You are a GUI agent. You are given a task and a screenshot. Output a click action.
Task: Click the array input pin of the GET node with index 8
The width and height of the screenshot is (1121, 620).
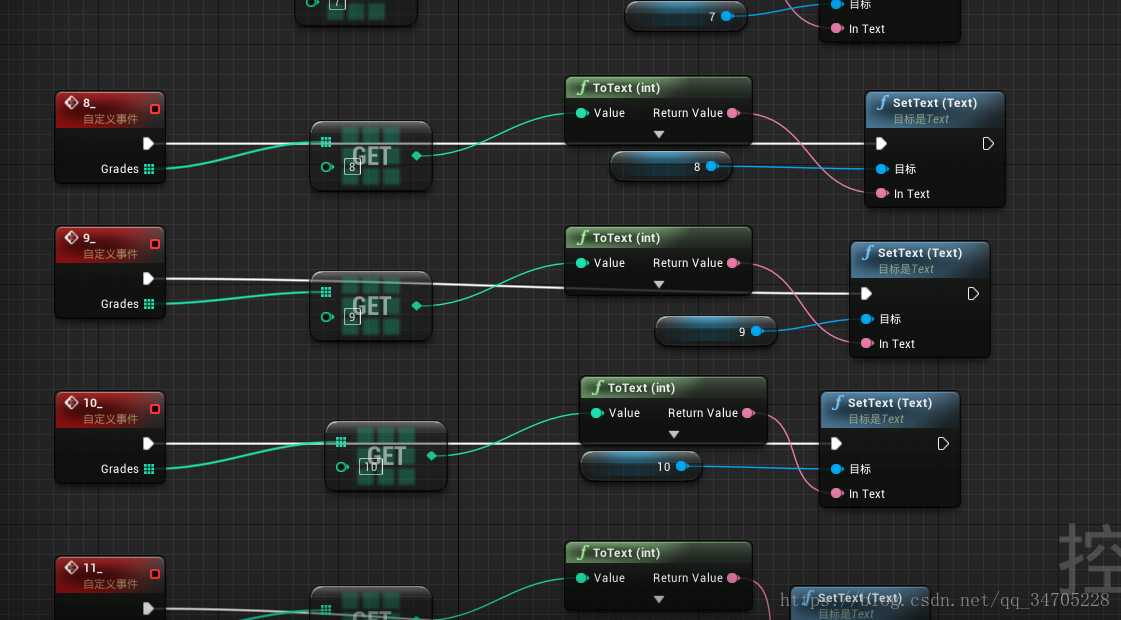[x=326, y=142]
